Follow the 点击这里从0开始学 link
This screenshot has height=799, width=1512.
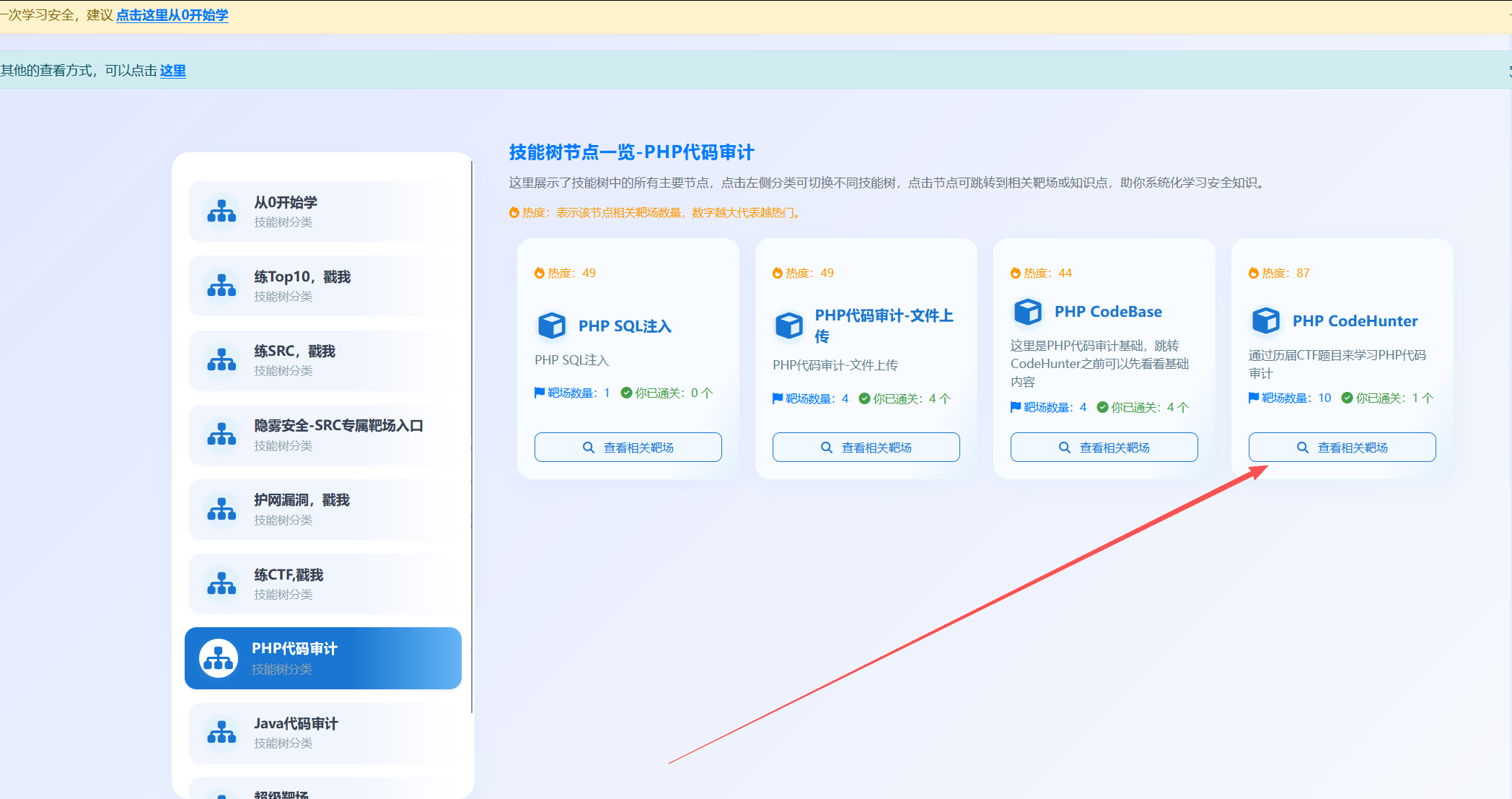click(x=172, y=15)
